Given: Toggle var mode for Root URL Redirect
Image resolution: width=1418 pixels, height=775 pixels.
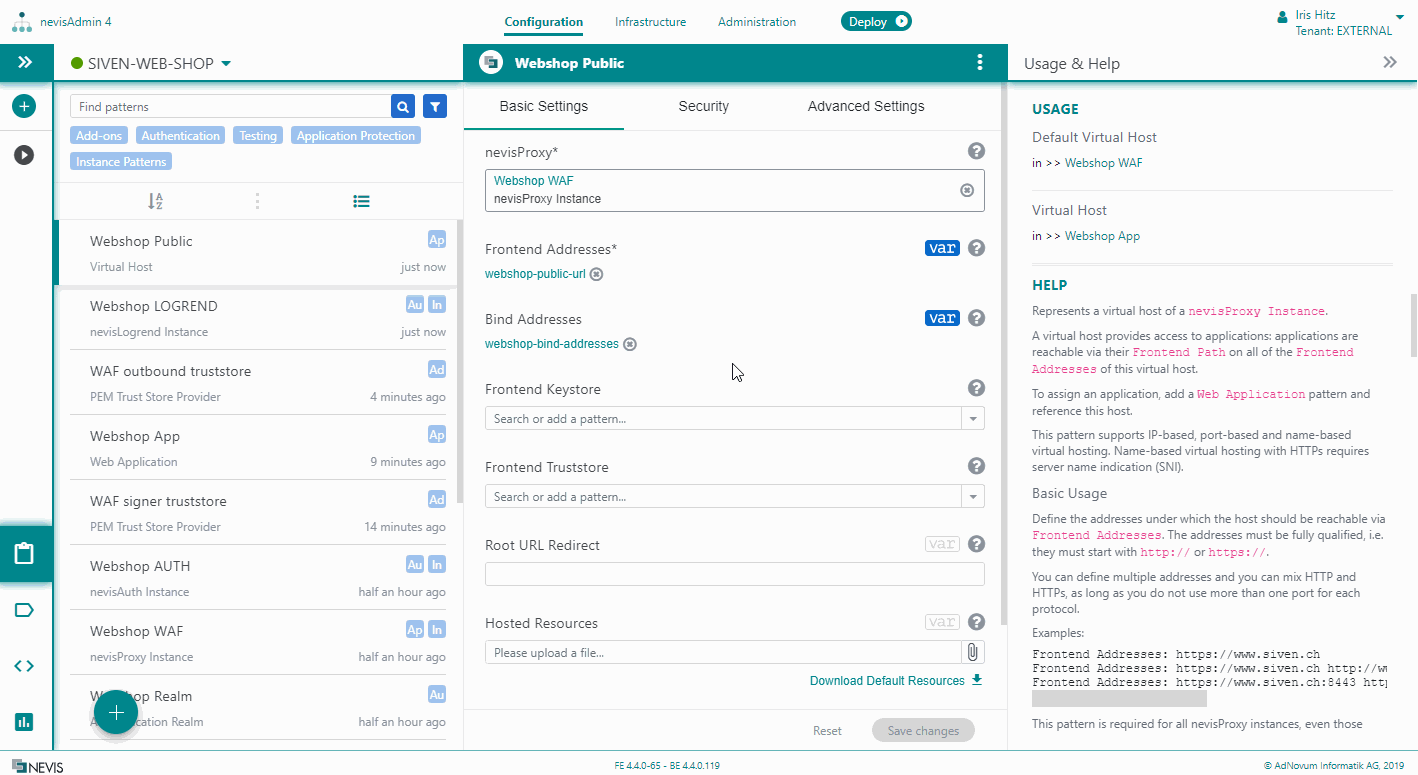Looking at the screenshot, I should [x=941, y=544].
